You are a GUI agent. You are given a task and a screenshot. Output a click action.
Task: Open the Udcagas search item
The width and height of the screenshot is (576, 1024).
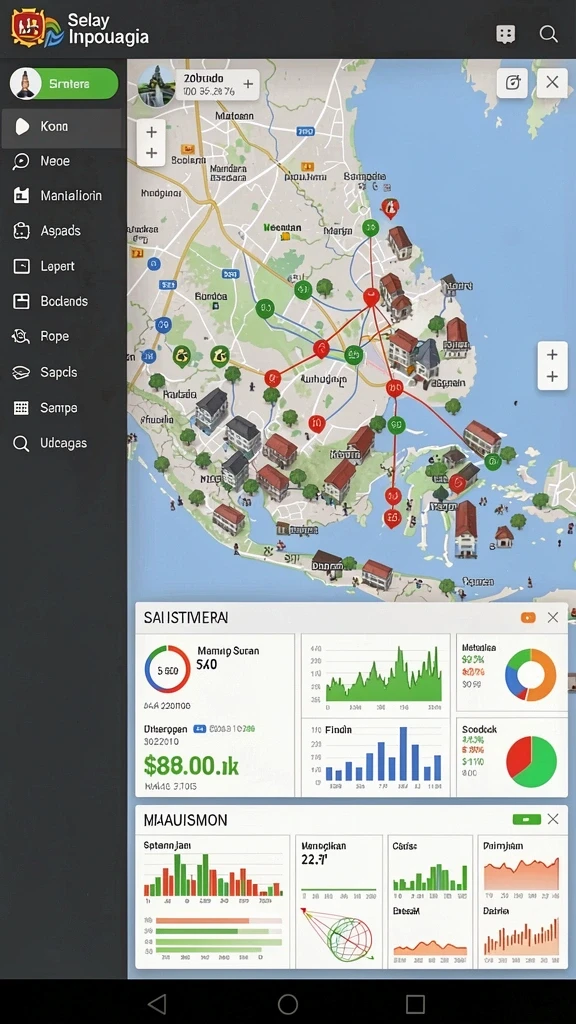point(62,443)
